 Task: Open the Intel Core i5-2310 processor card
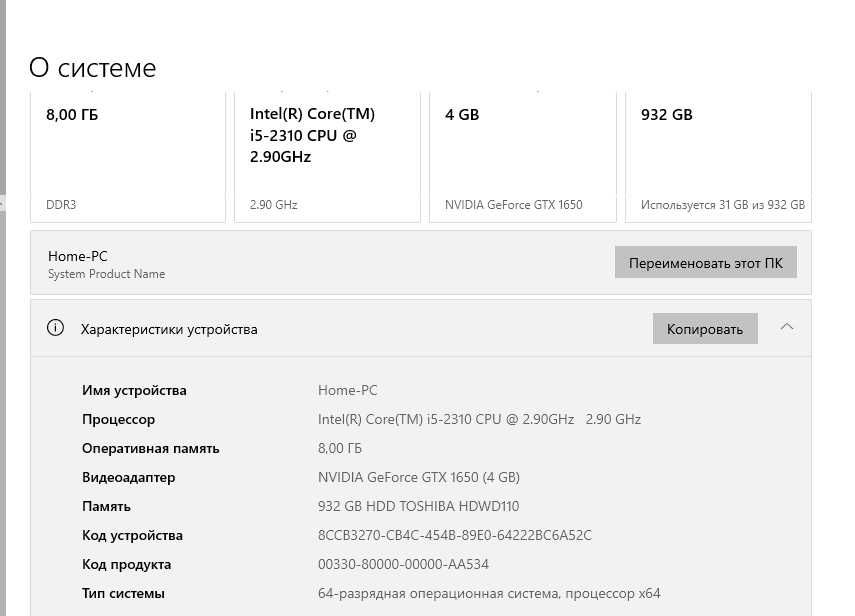[x=327, y=156]
